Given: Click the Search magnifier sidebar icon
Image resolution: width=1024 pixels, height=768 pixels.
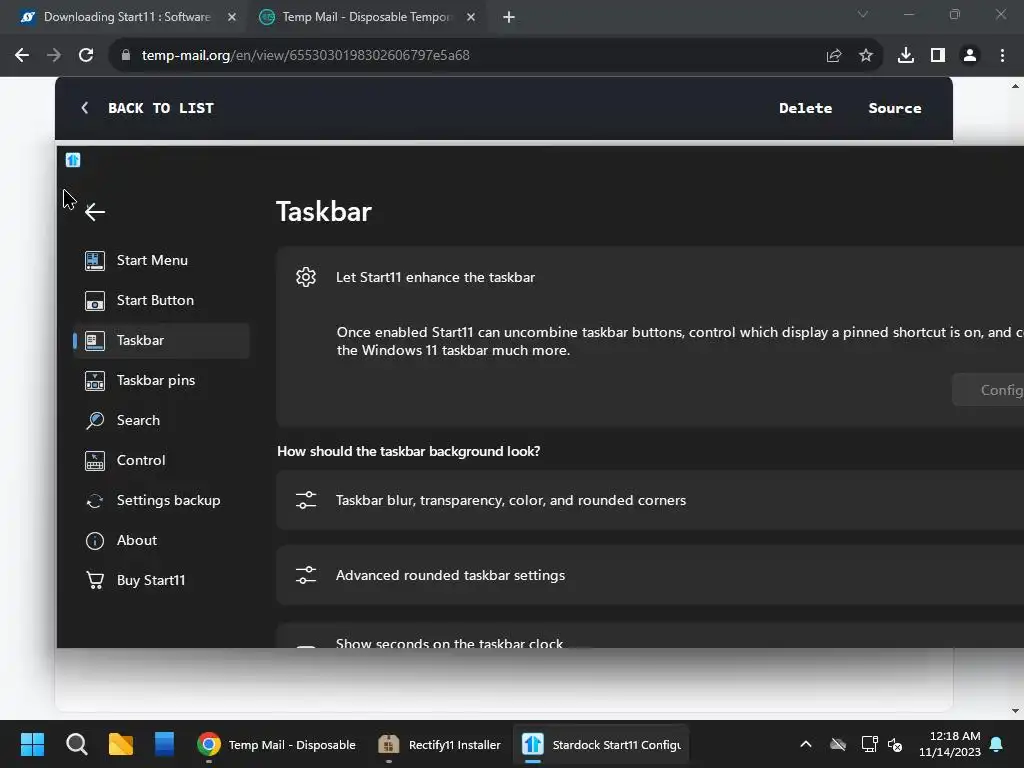Looking at the screenshot, I should pos(95,421).
